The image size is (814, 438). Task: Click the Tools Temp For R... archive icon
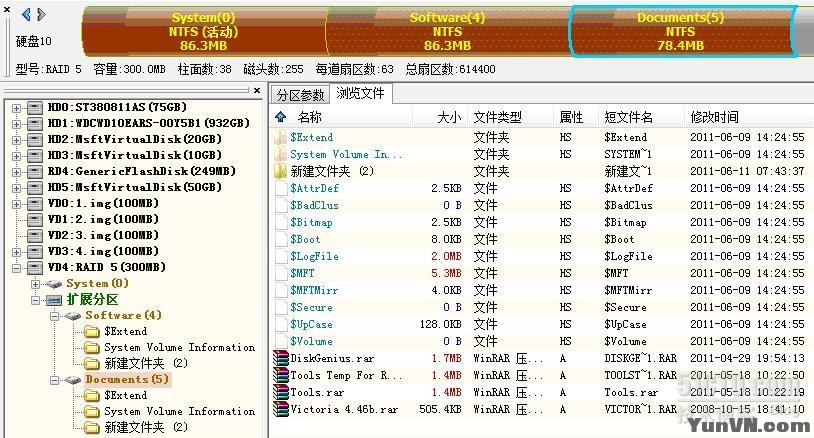click(281, 375)
